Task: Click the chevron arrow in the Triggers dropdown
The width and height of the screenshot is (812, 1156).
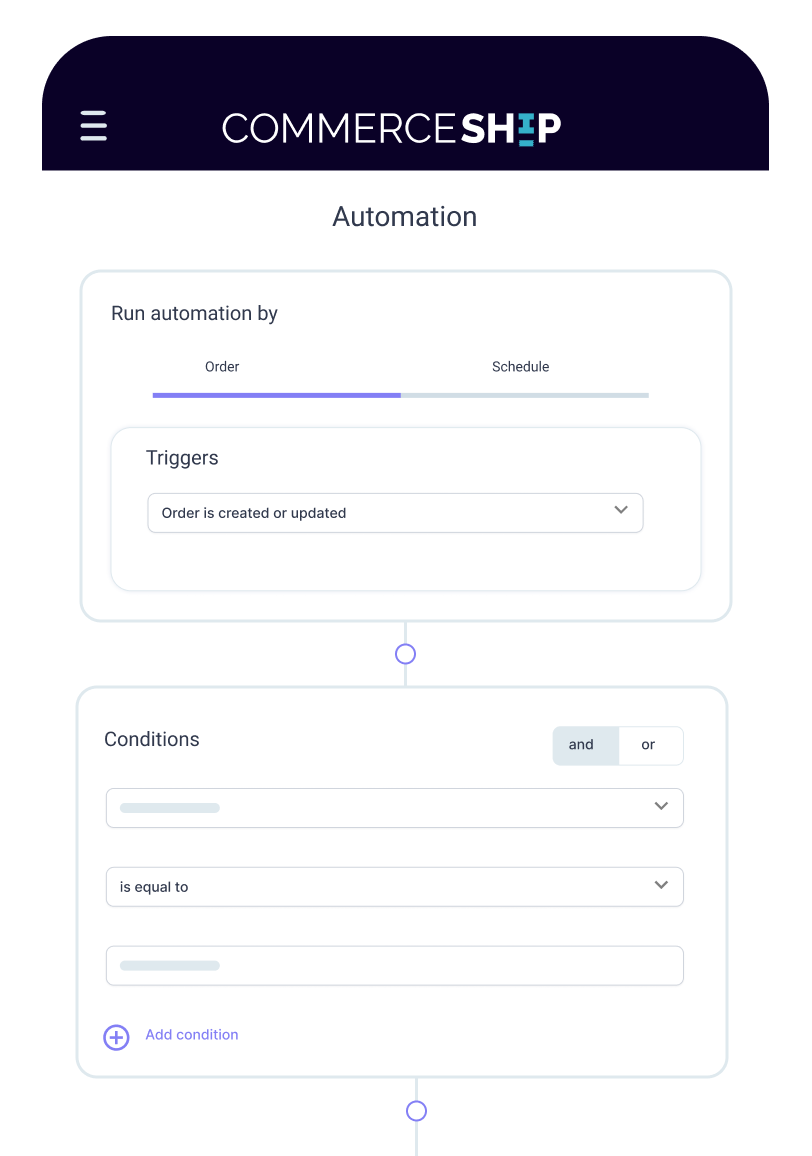Action: pos(621,510)
